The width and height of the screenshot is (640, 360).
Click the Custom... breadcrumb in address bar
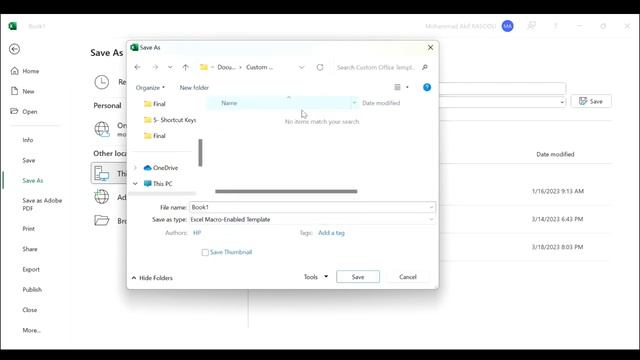coord(259,67)
